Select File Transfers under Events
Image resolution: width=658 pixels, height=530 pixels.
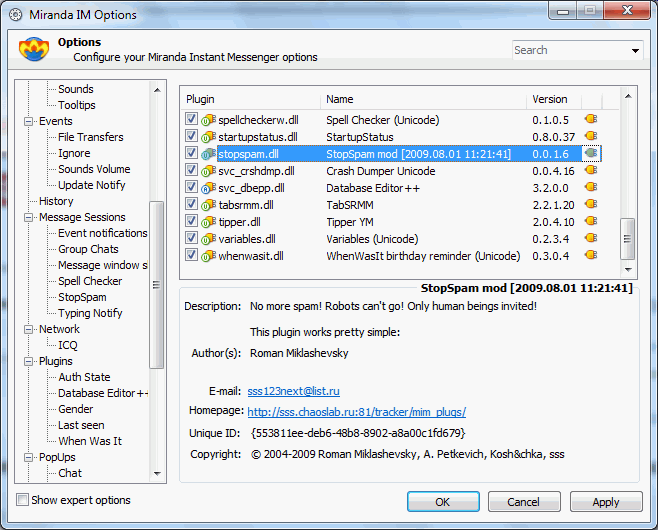(91, 137)
